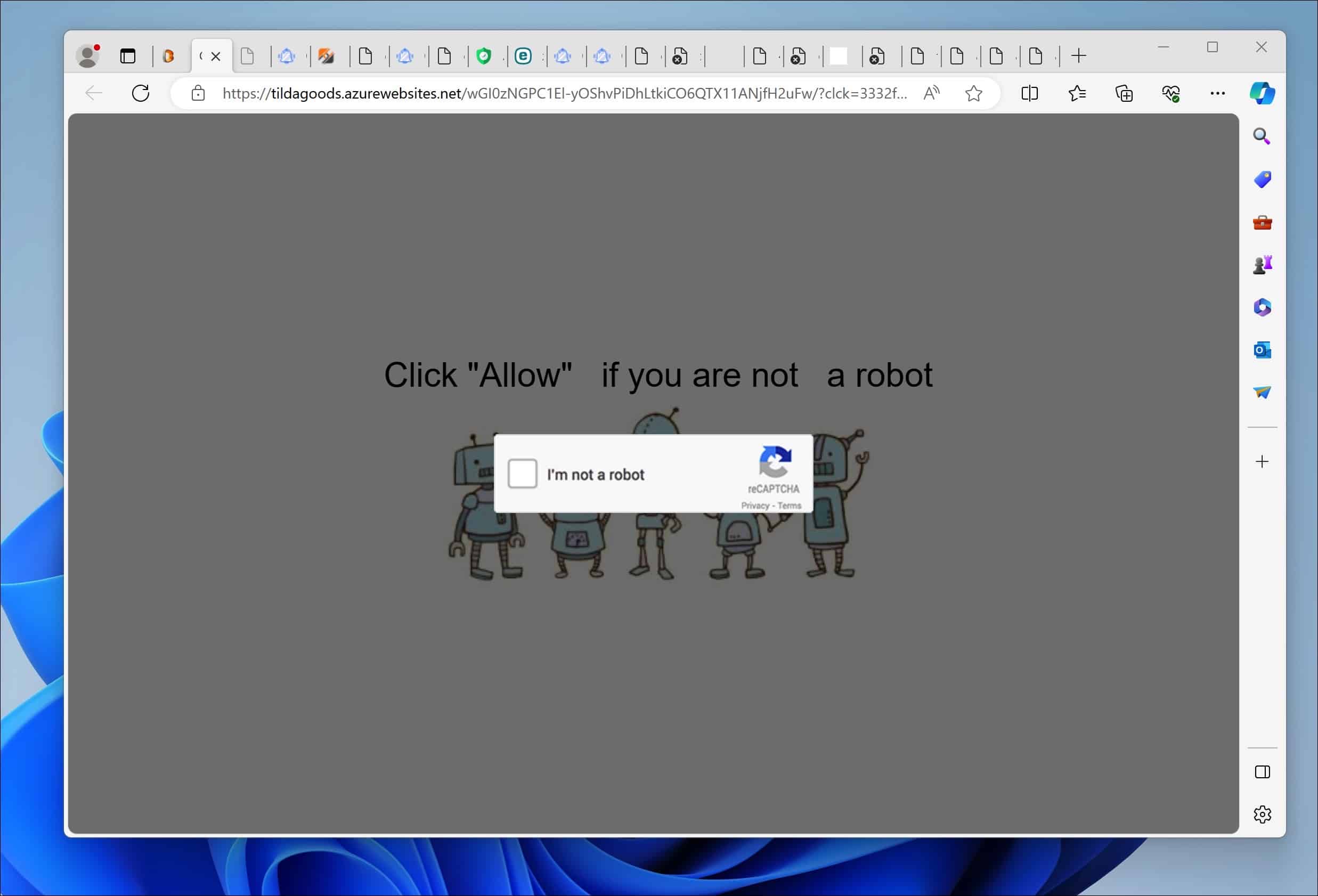Reload the current page
Screen dimensions: 1318x896
click(x=141, y=93)
